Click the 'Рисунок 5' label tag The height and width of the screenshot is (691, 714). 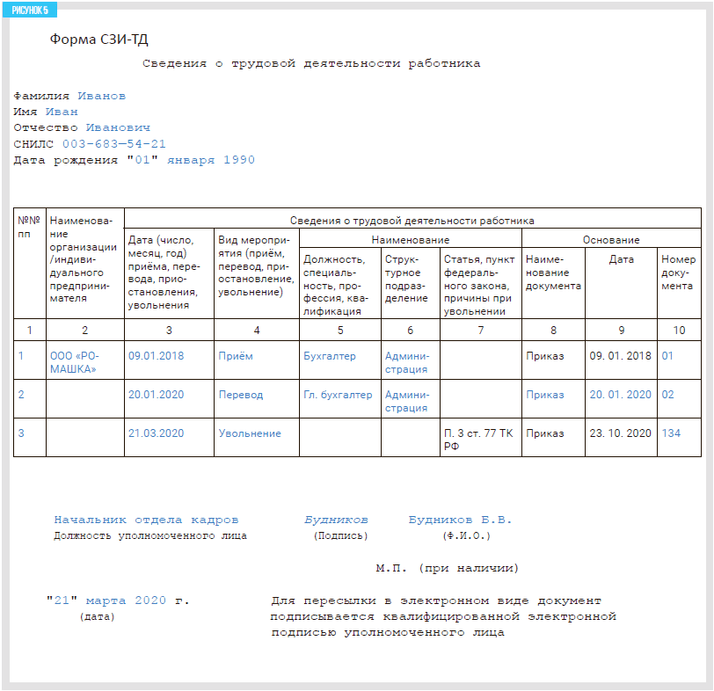tap(30, 8)
